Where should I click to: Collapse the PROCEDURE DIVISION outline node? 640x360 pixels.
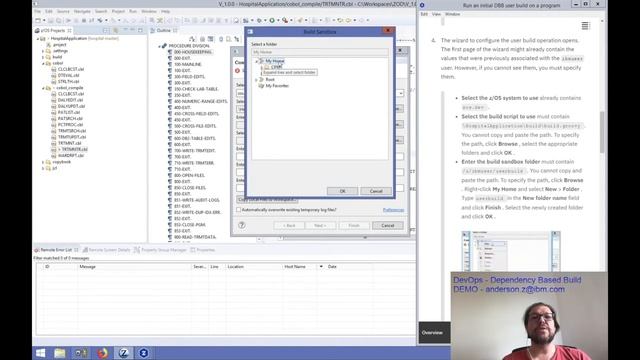pyautogui.click(x=160, y=46)
